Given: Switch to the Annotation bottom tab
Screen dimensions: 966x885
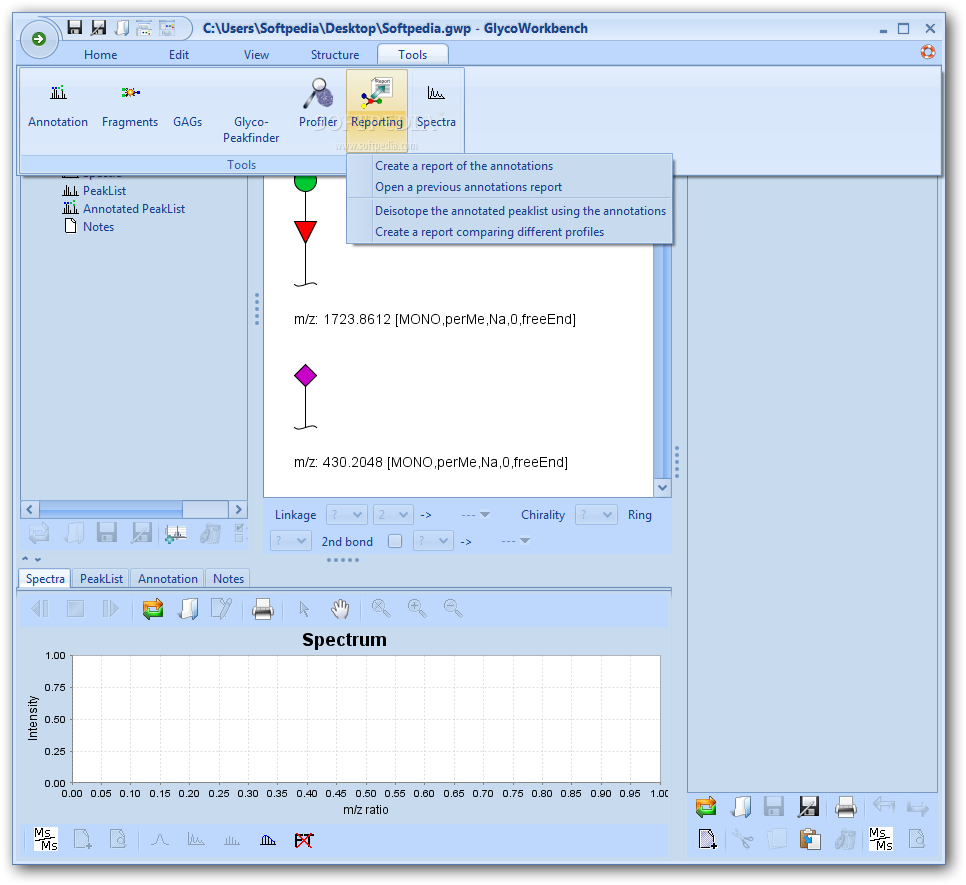Looking at the screenshot, I should pyautogui.click(x=168, y=578).
